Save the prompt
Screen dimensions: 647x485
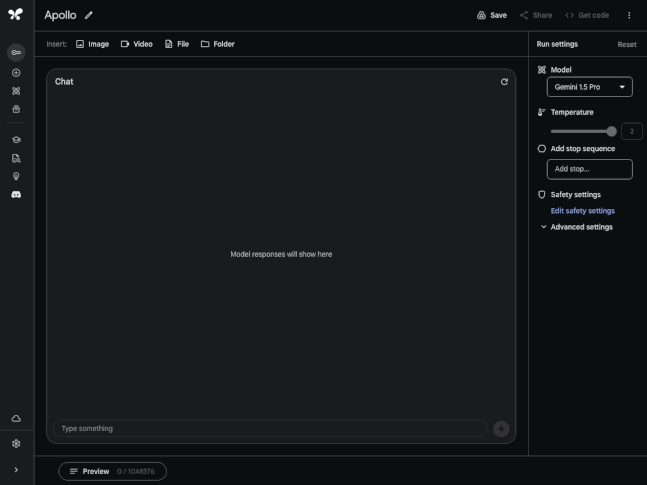click(492, 15)
